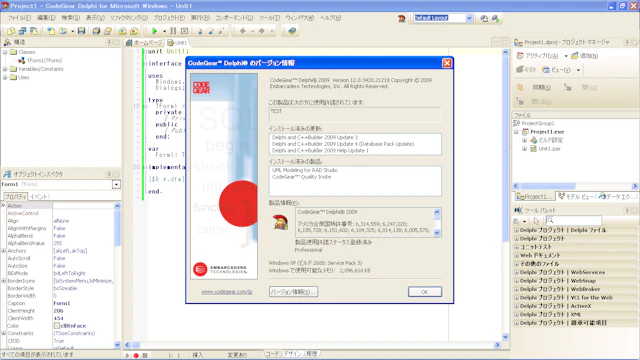Click the 同期 (Sync) star icon
The width and height of the screenshot is (640, 360).
click(x=520, y=87)
